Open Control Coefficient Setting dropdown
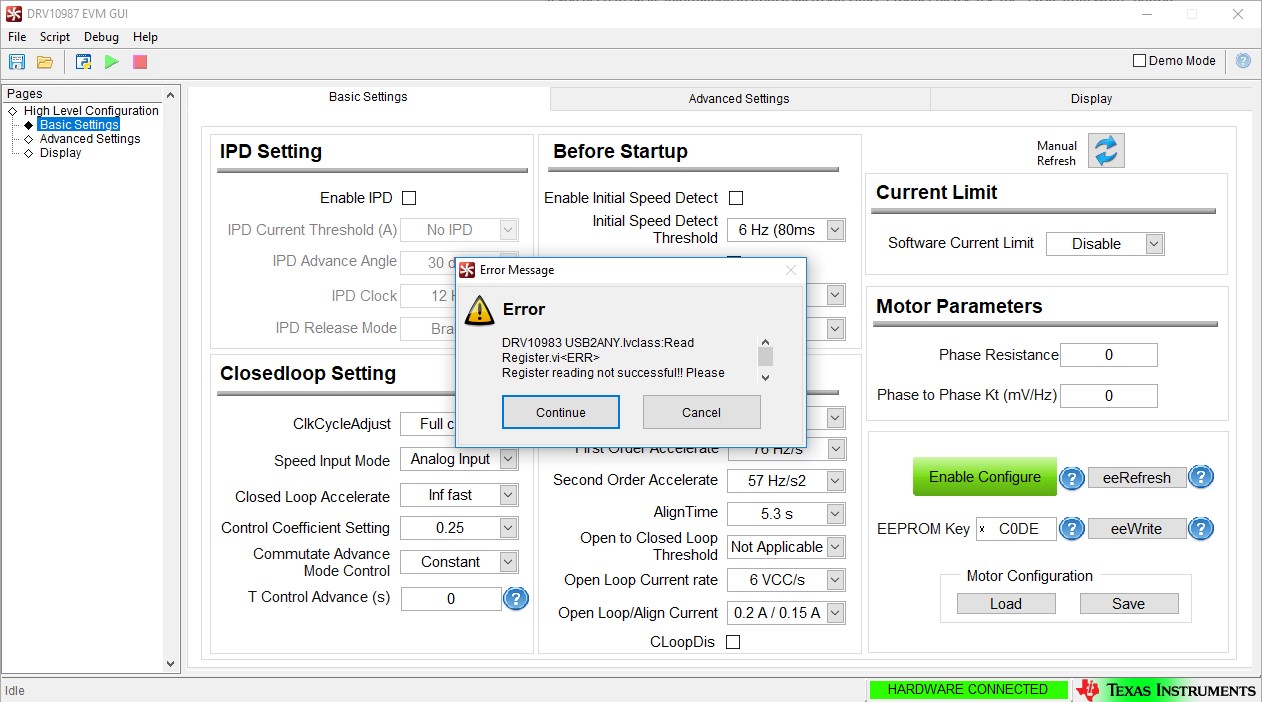The image size is (1262, 702). pos(508,528)
